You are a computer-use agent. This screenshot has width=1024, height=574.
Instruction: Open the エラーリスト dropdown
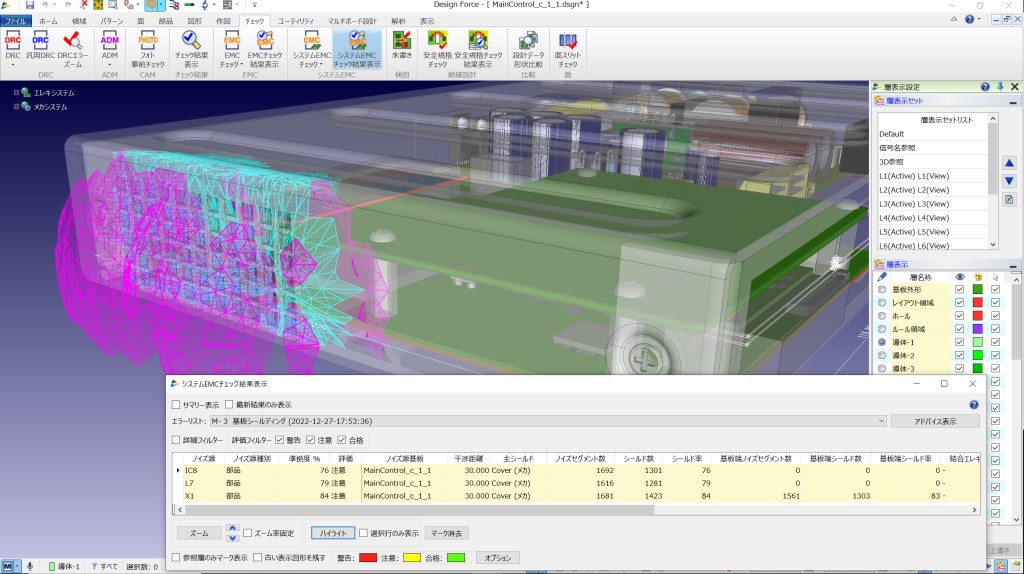pos(881,421)
